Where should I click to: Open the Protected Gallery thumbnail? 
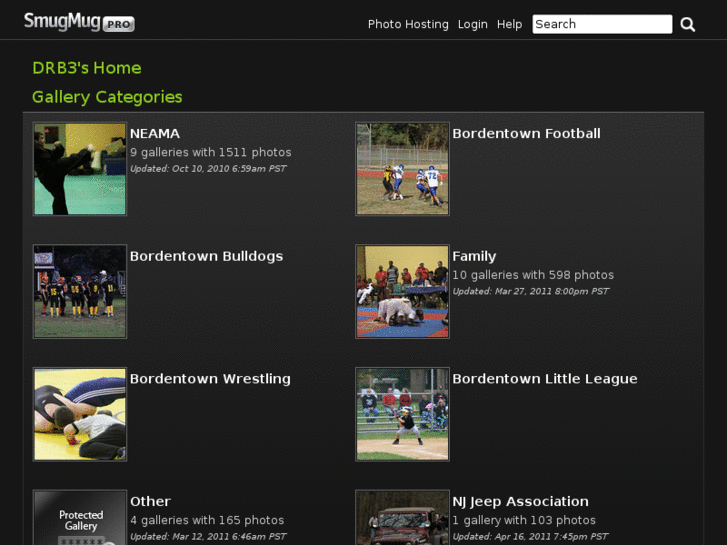pos(80,518)
